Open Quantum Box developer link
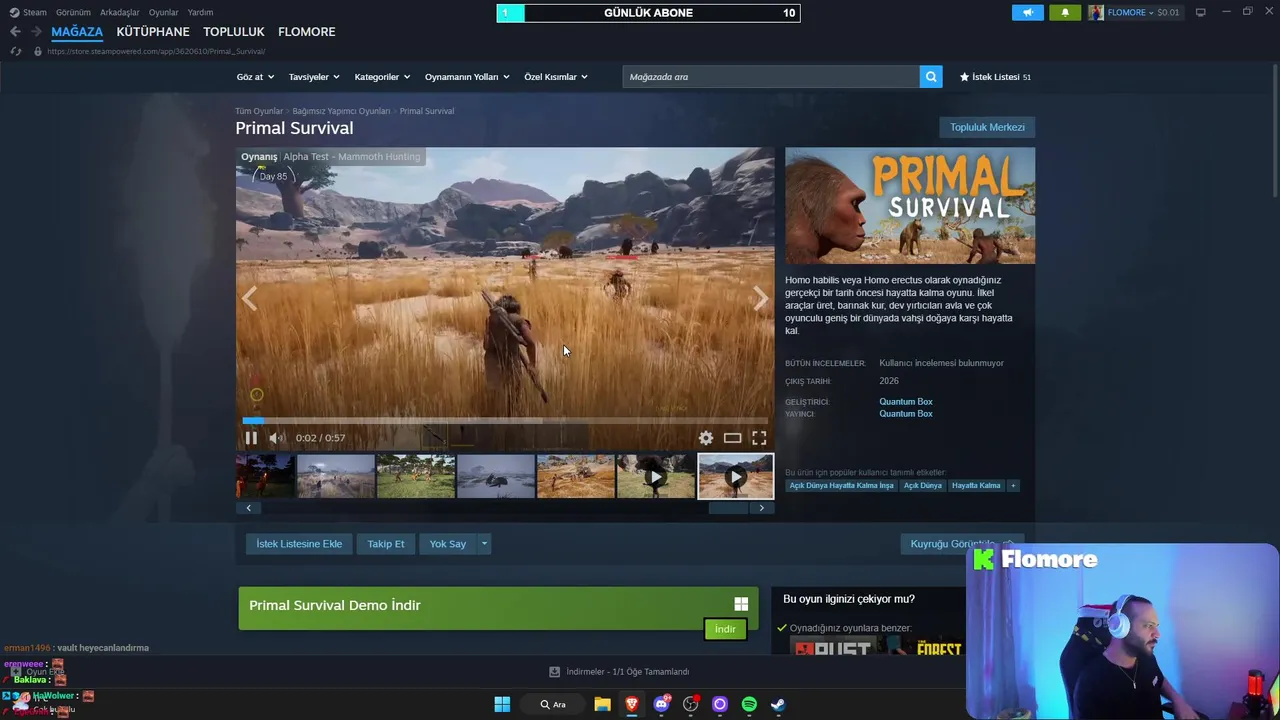This screenshot has width=1280, height=720. tap(906, 402)
